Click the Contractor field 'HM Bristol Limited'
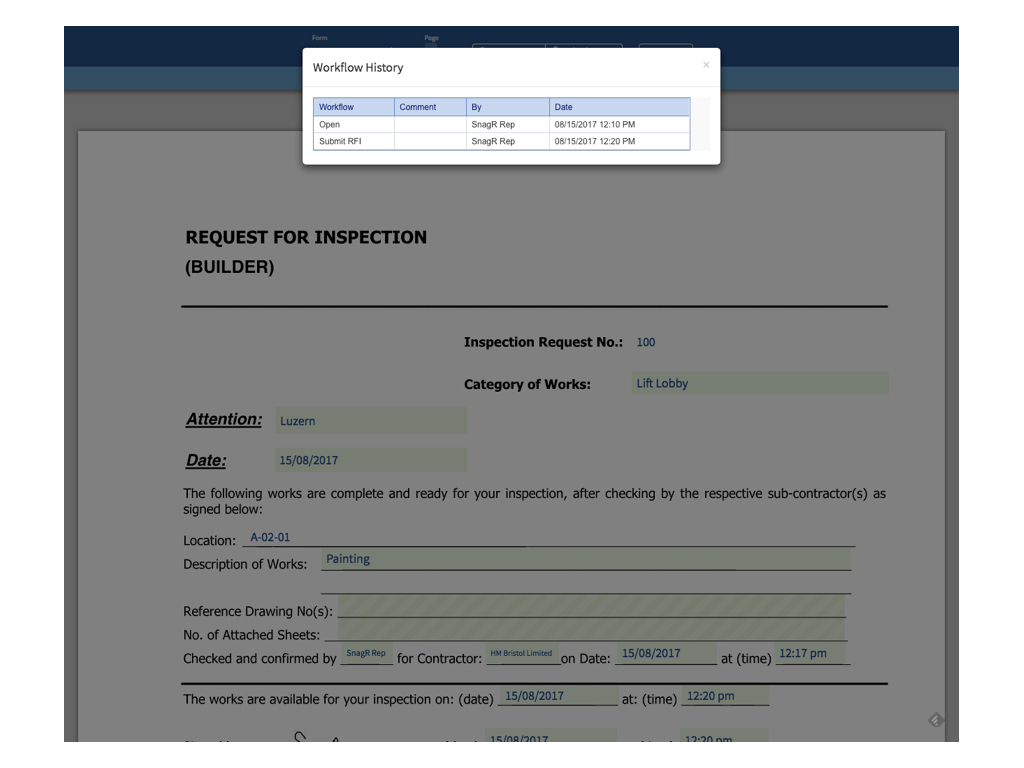This screenshot has height=768, width=1024. click(522, 654)
